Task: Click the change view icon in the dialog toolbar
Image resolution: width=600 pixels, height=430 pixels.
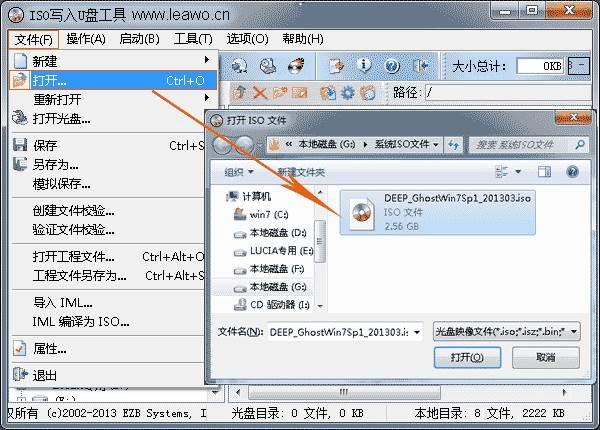Action: pyautogui.click(x=501, y=171)
